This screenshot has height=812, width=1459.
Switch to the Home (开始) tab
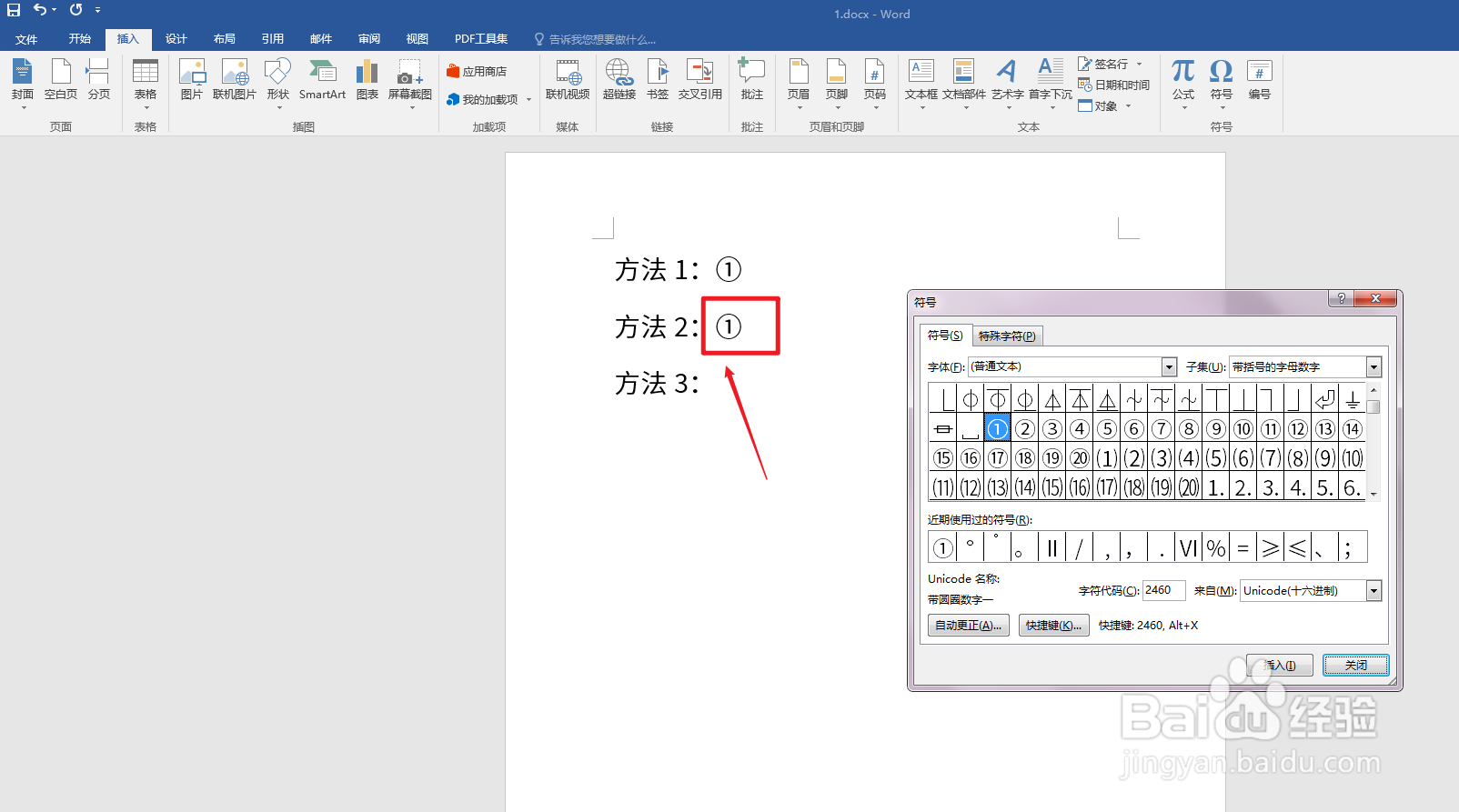(x=80, y=39)
